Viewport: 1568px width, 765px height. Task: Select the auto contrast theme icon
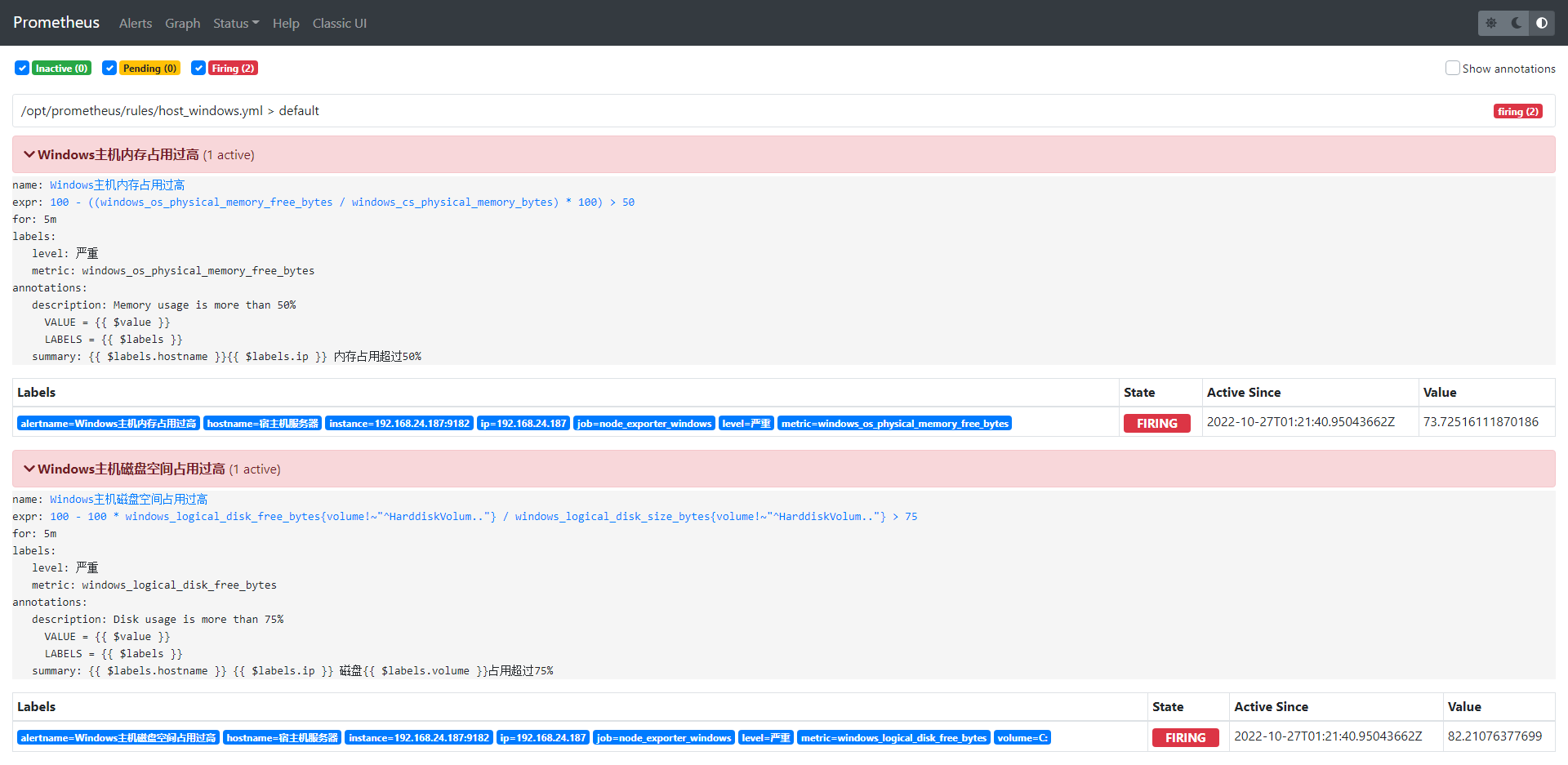tap(1542, 23)
